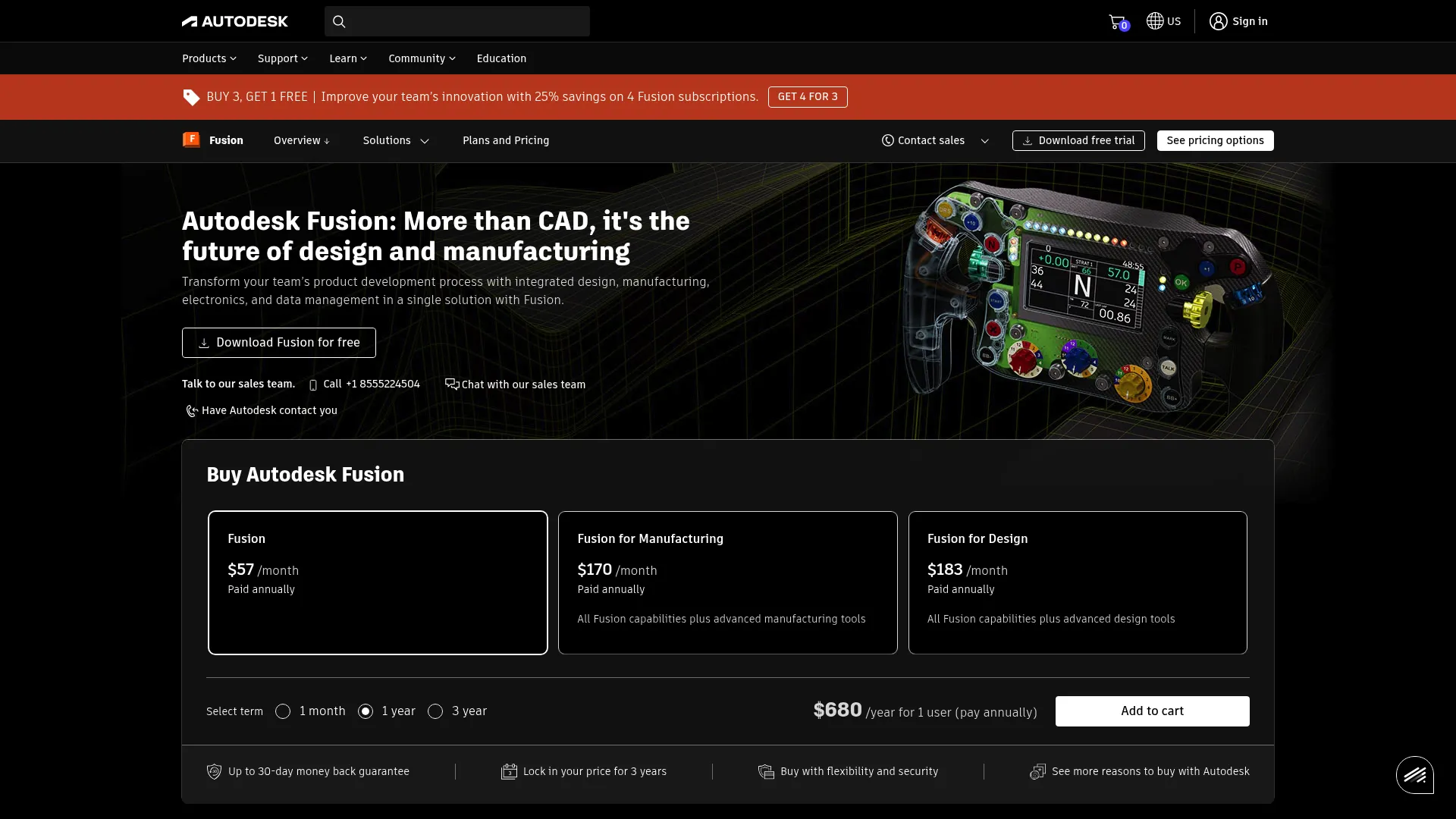Click the globe region icon

[1155, 21]
